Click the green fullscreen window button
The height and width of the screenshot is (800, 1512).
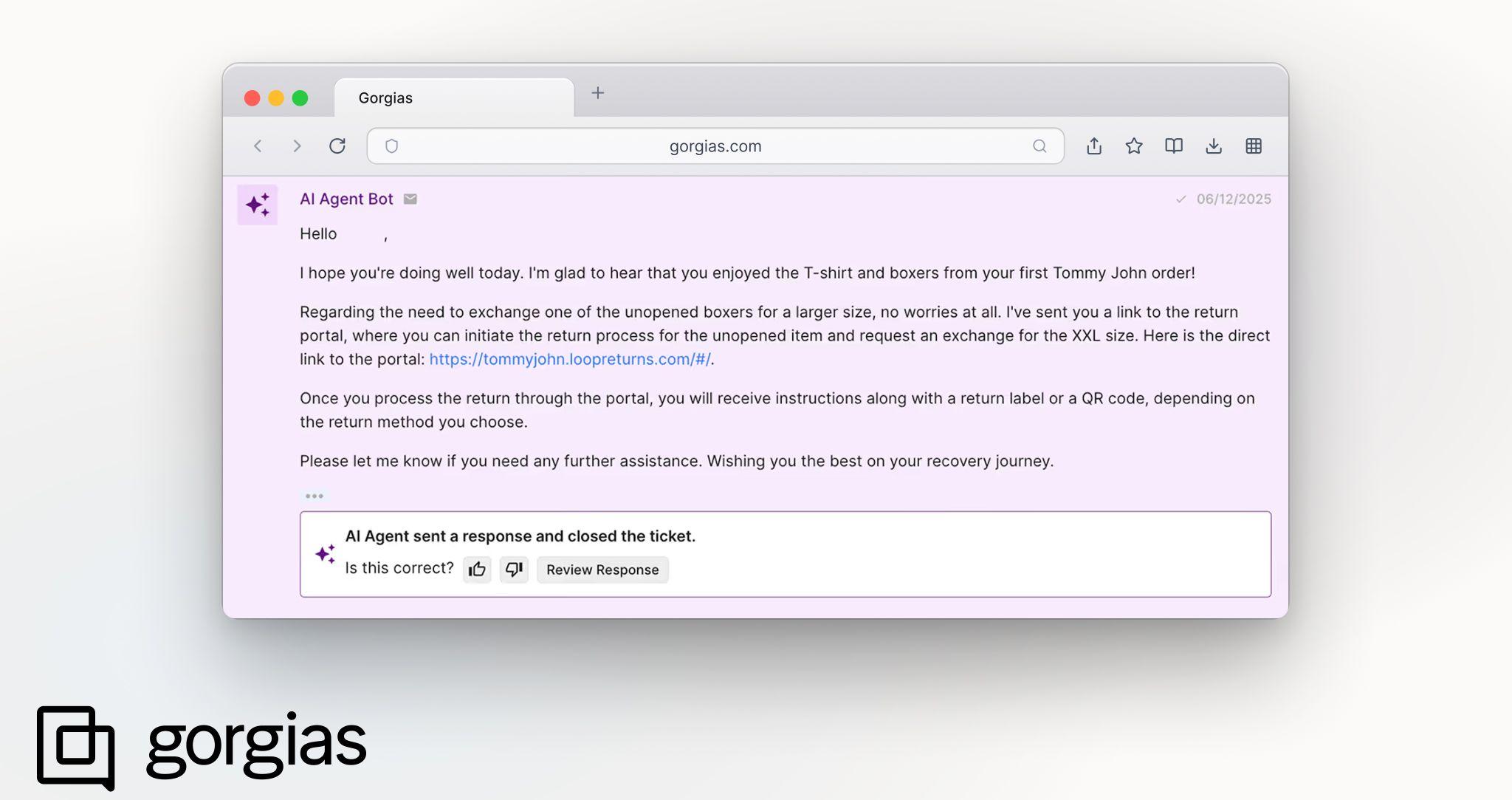300,98
